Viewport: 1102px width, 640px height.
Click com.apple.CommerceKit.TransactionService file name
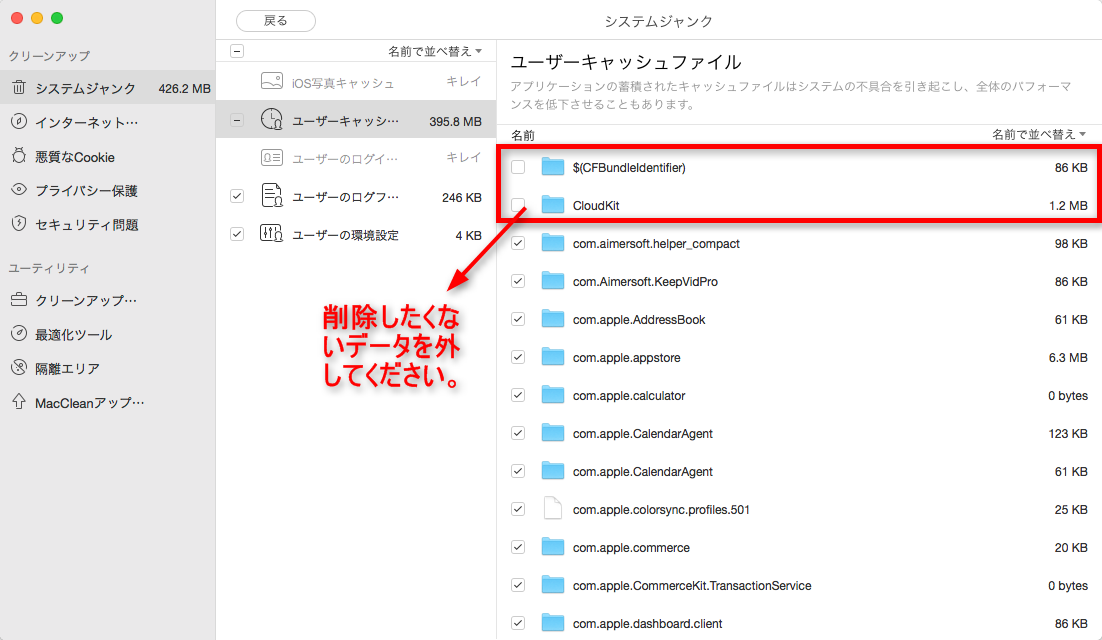coord(692,585)
